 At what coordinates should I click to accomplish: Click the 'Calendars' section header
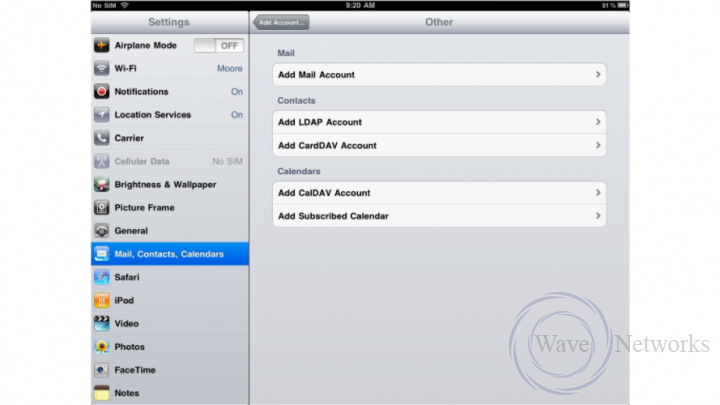[299, 171]
